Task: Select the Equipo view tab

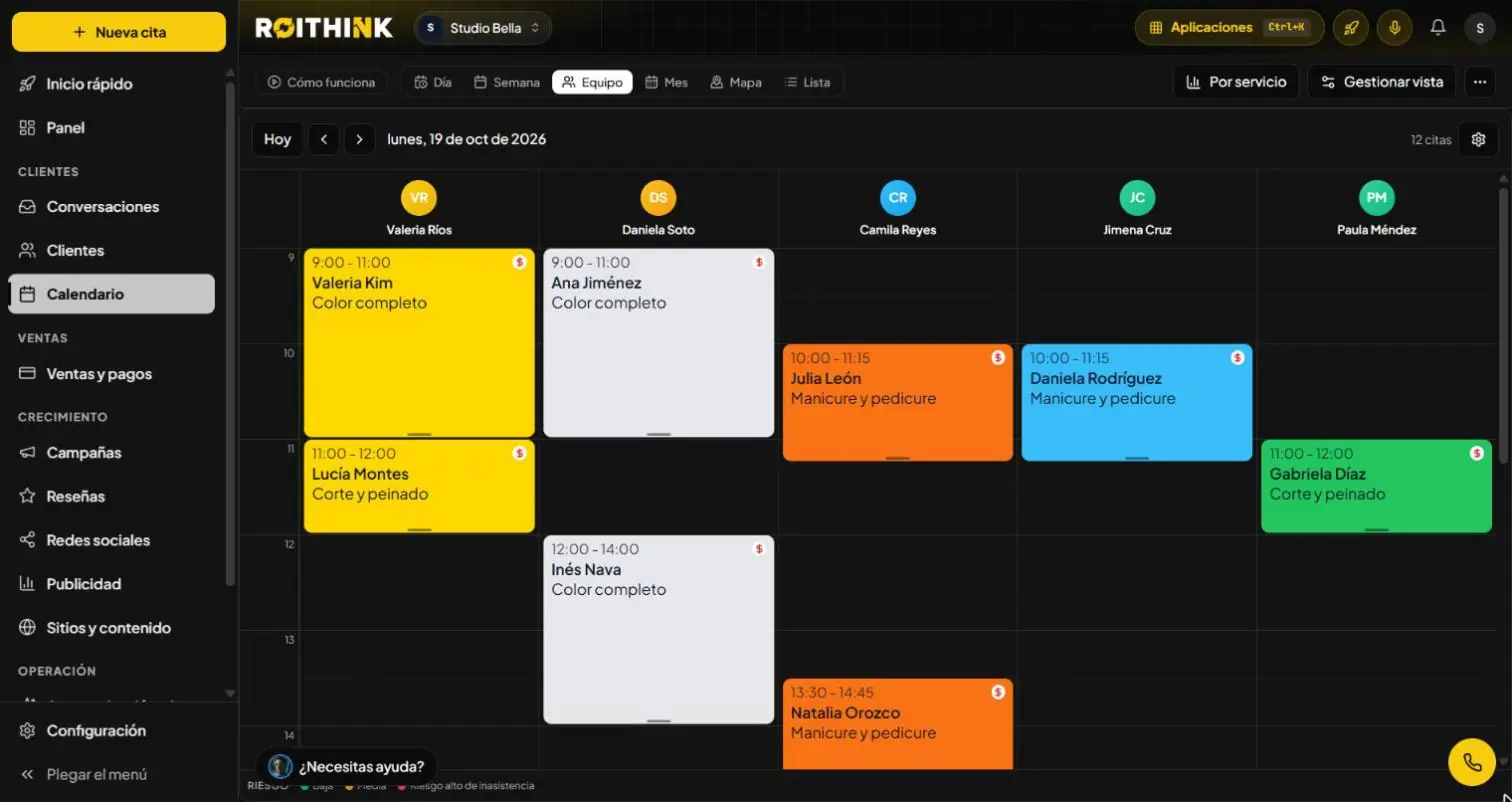Action: (x=592, y=82)
